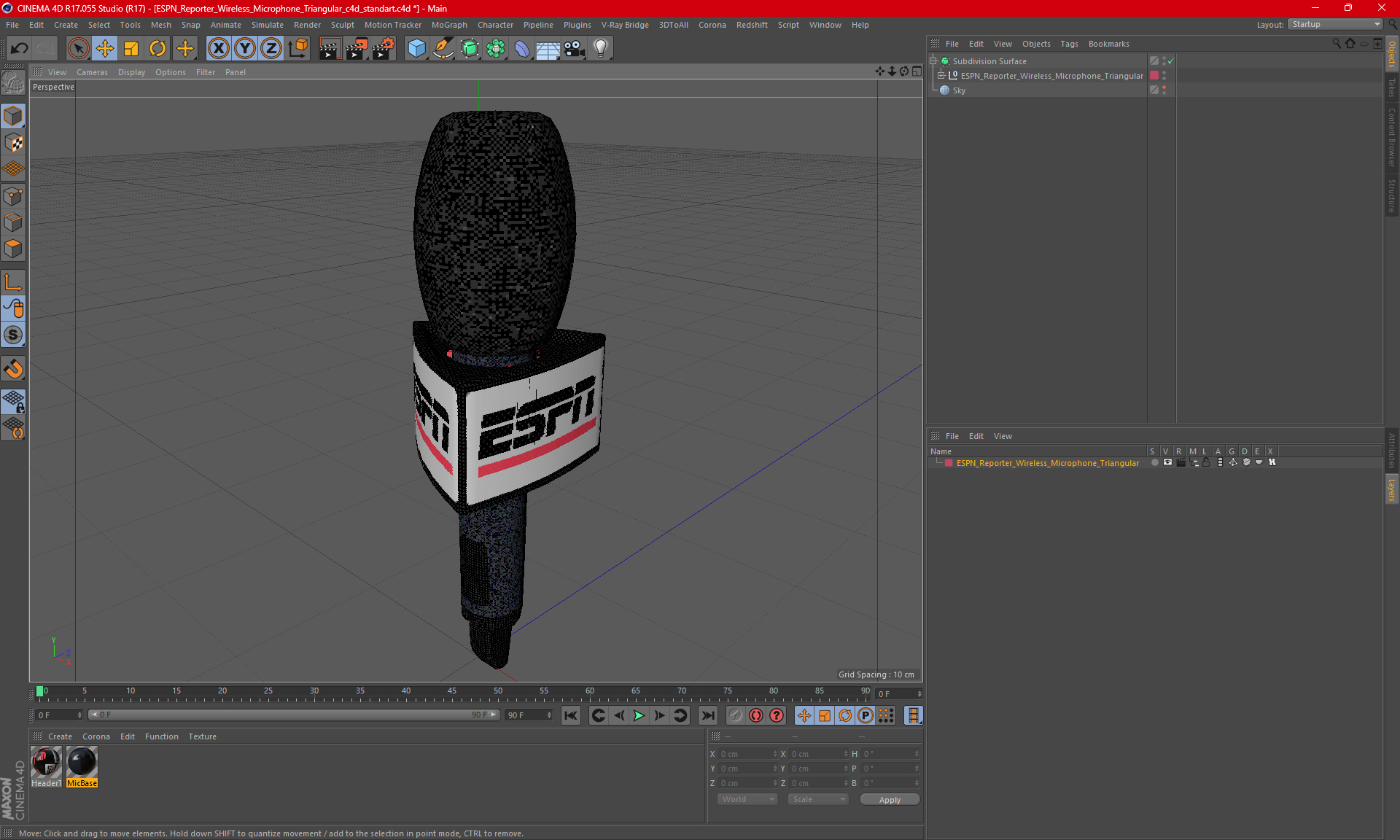Go to start of animation

click(x=571, y=715)
